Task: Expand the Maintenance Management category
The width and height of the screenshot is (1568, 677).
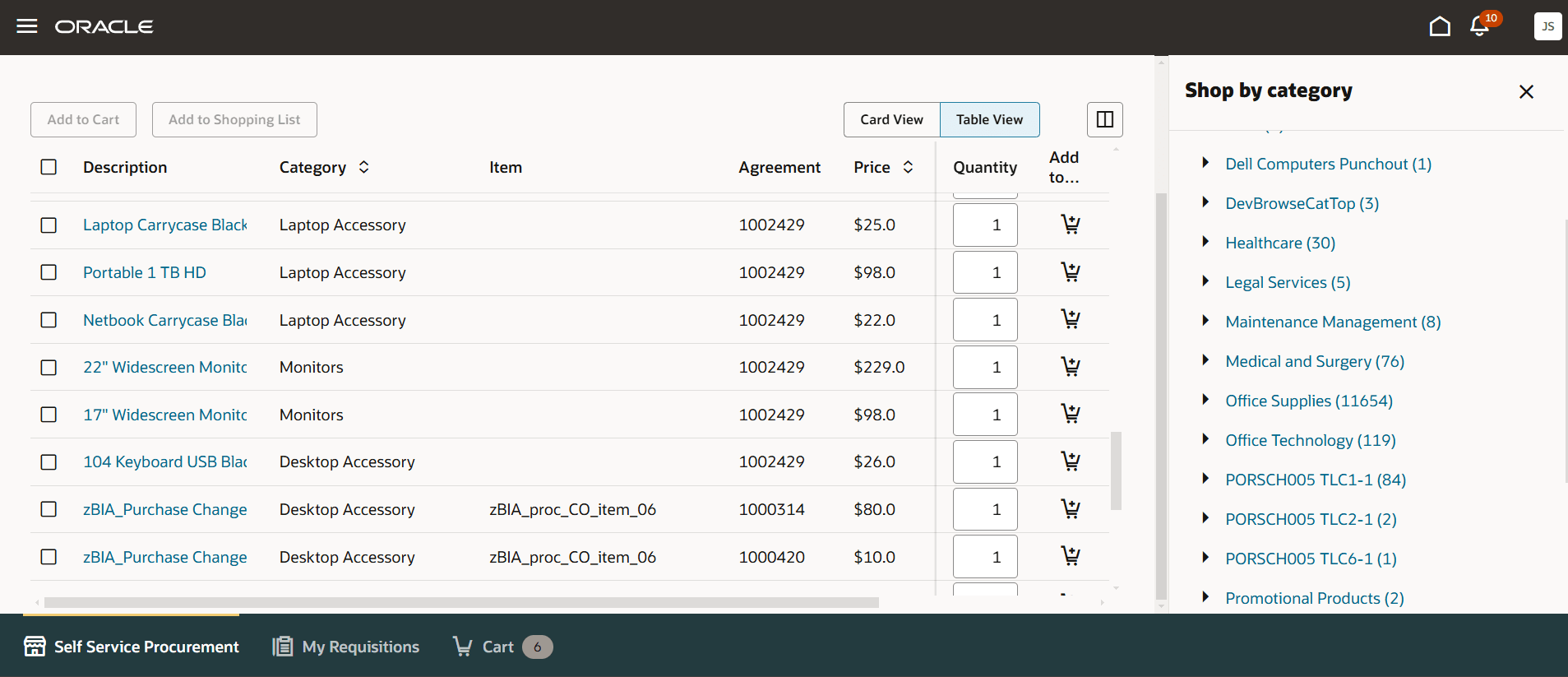Action: click(1205, 321)
